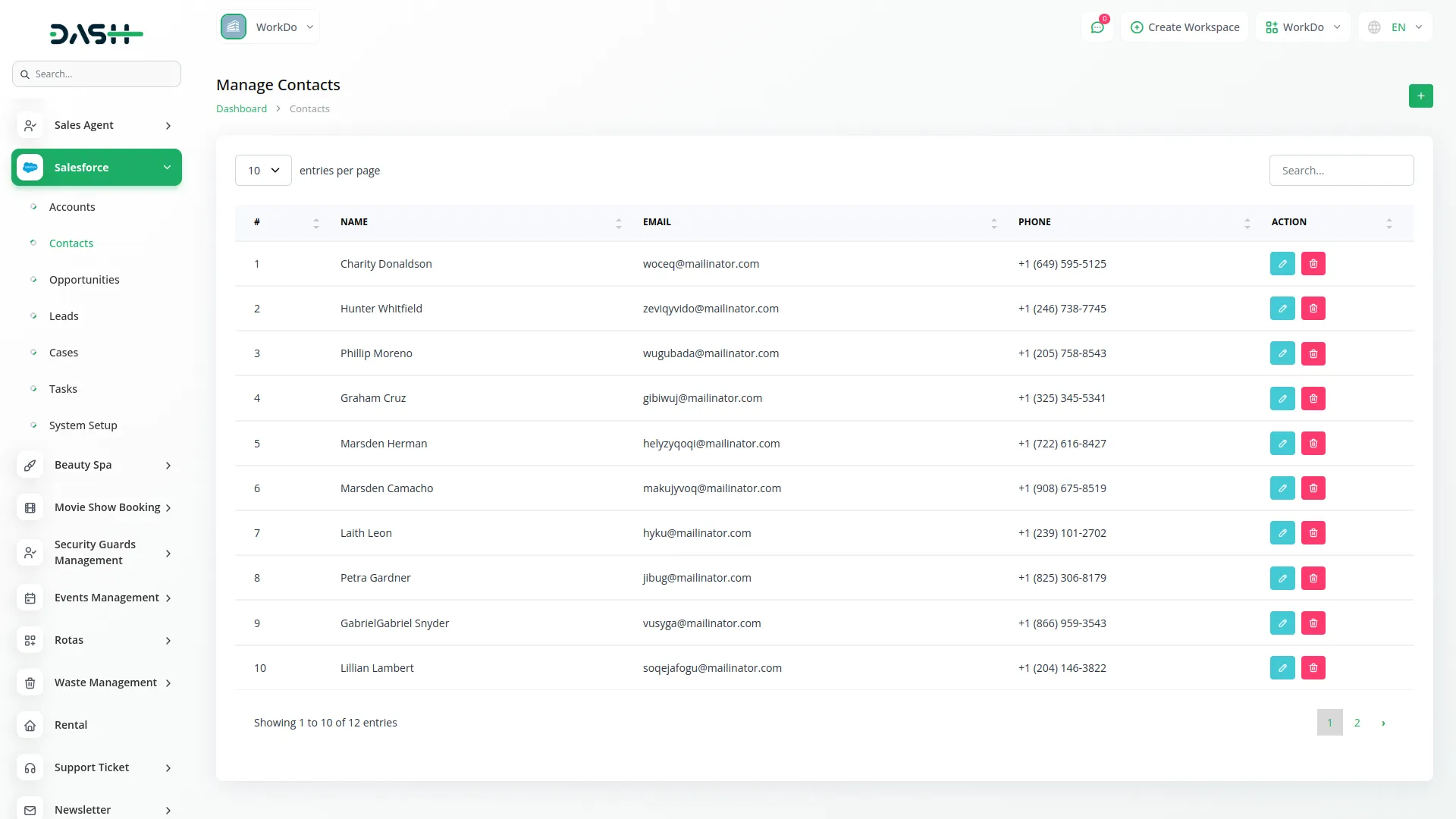Screen dimensions: 1456x819
Task: Open edit pencil icon for Charity Donaldson
Action: (1282, 263)
